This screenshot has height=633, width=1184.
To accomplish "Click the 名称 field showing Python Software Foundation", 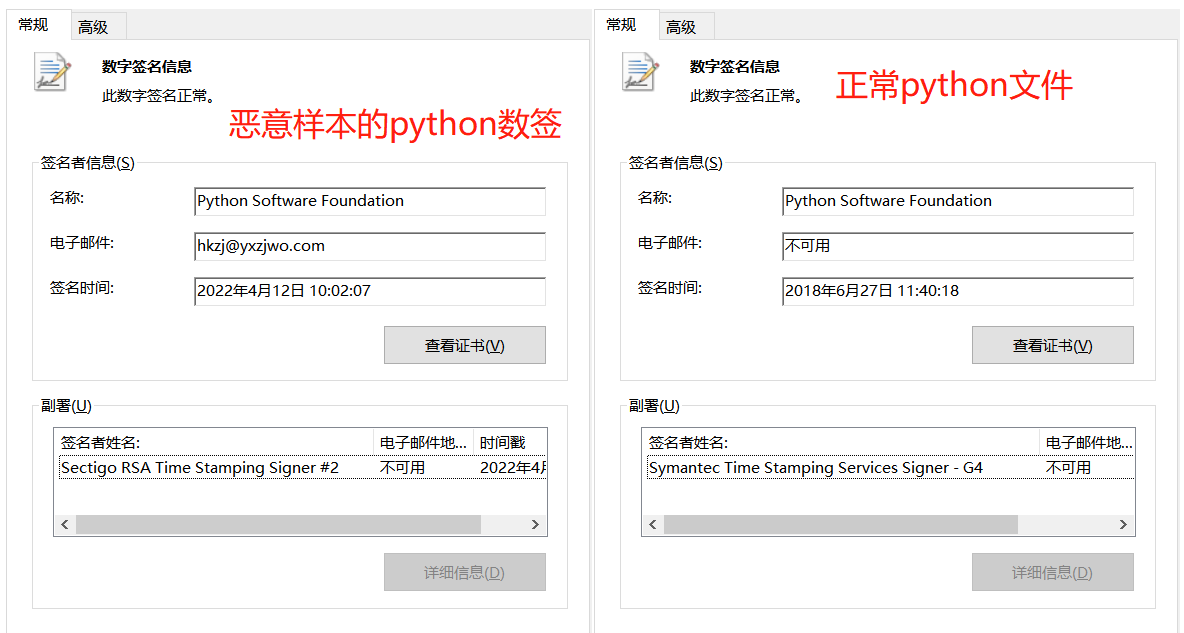I will point(369,201).
